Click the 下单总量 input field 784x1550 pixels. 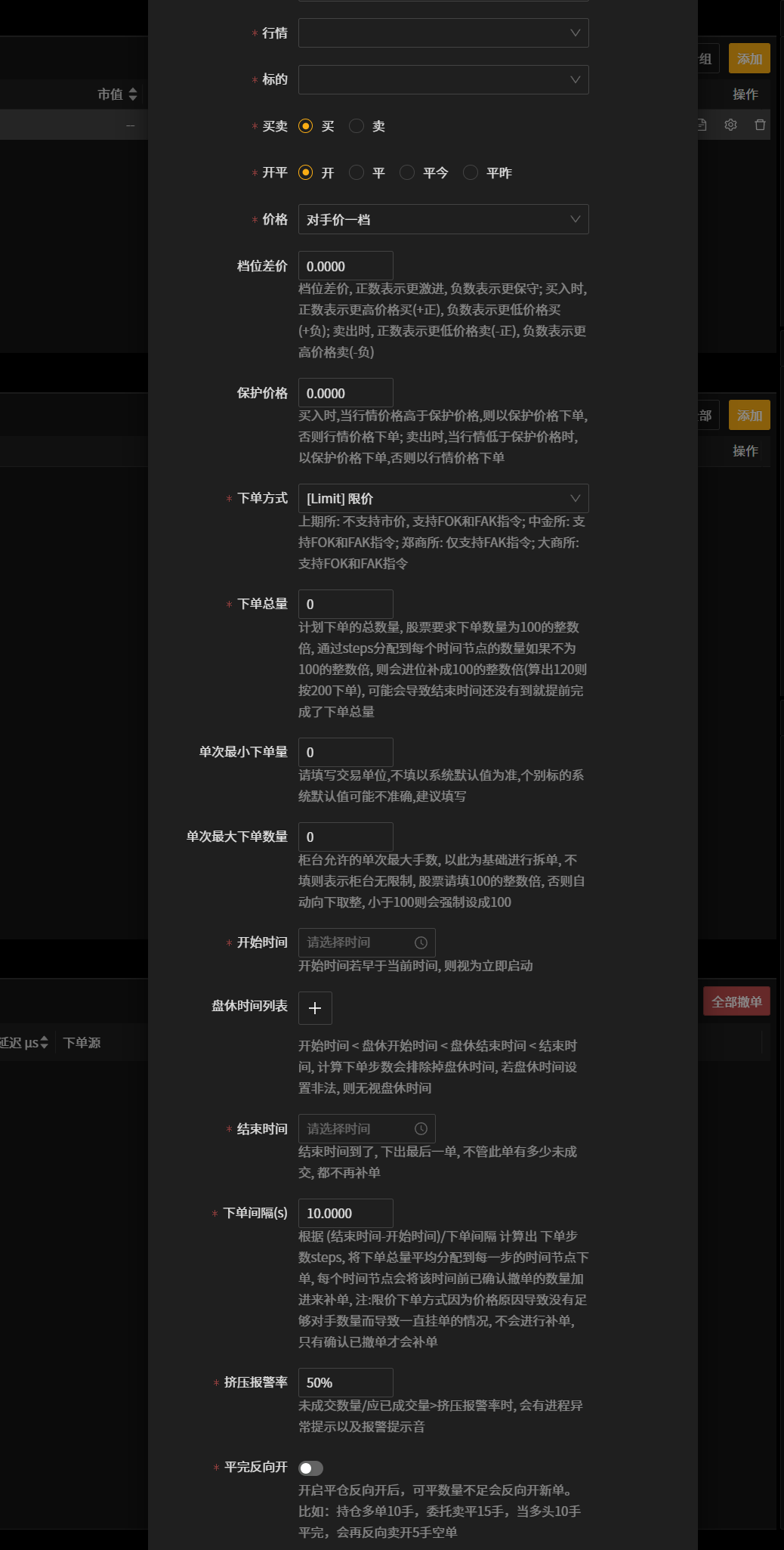point(346,605)
